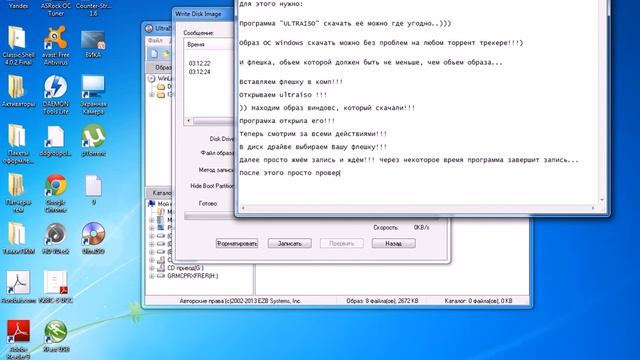
Task: Launch the UltraISO disc desktop shortcut
Action: [93, 238]
